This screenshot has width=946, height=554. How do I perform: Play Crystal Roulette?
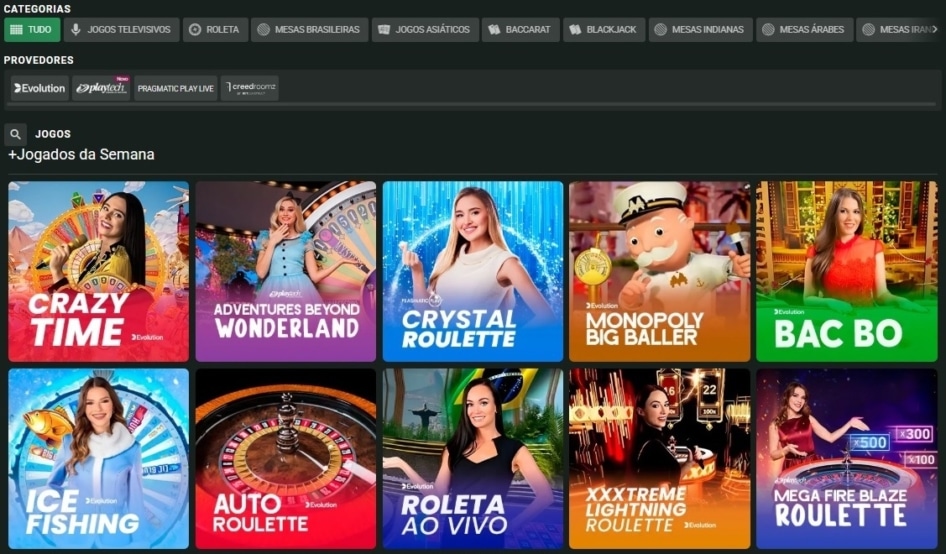(x=472, y=272)
